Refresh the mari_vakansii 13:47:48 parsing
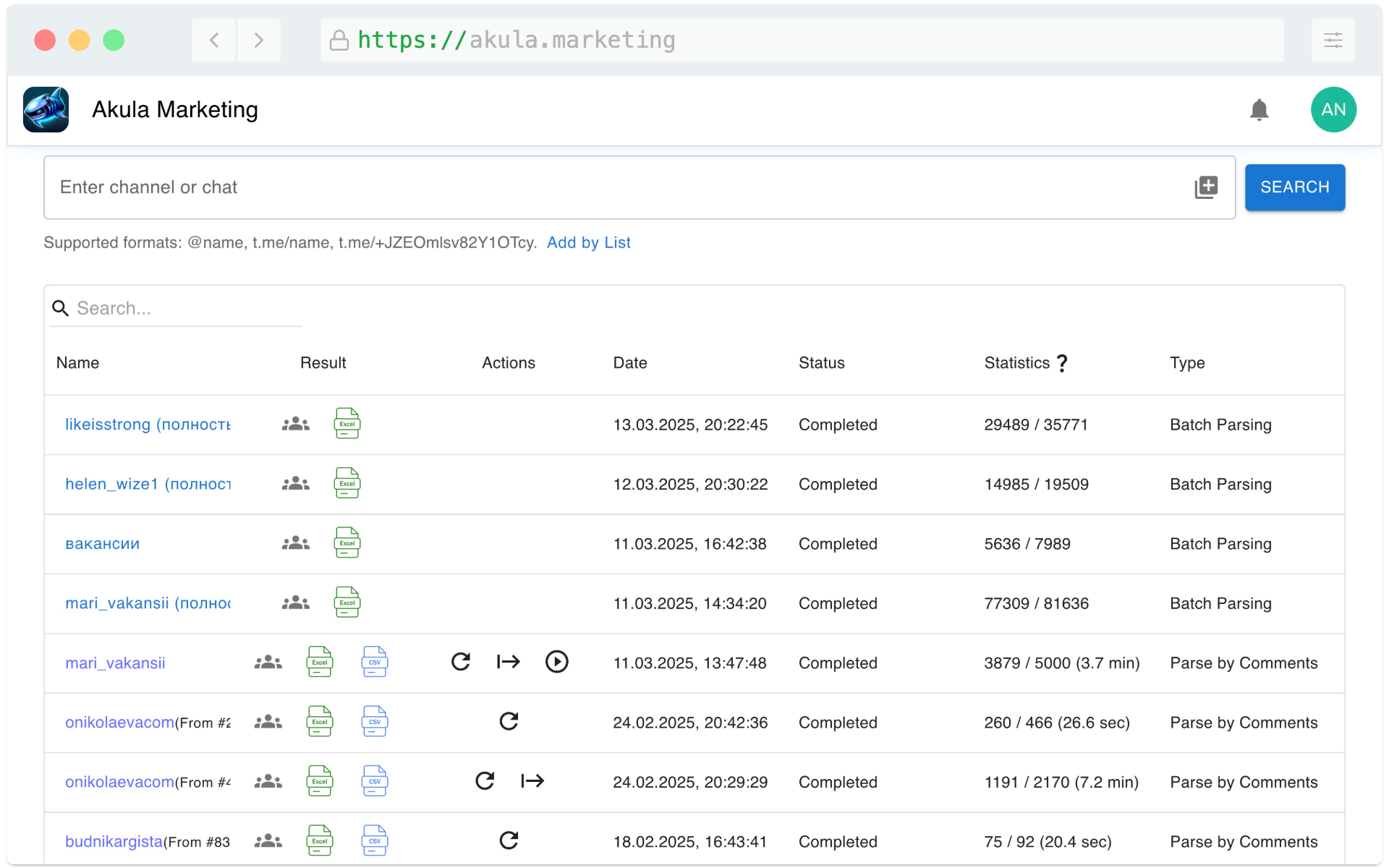 (x=461, y=662)
